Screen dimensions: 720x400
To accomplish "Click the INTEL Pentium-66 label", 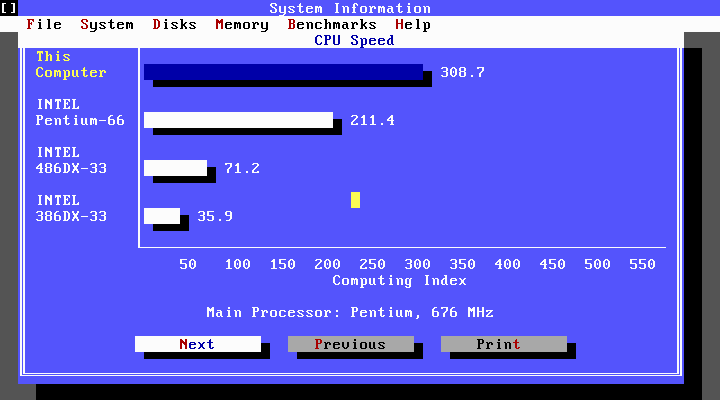I will (80, 112).
